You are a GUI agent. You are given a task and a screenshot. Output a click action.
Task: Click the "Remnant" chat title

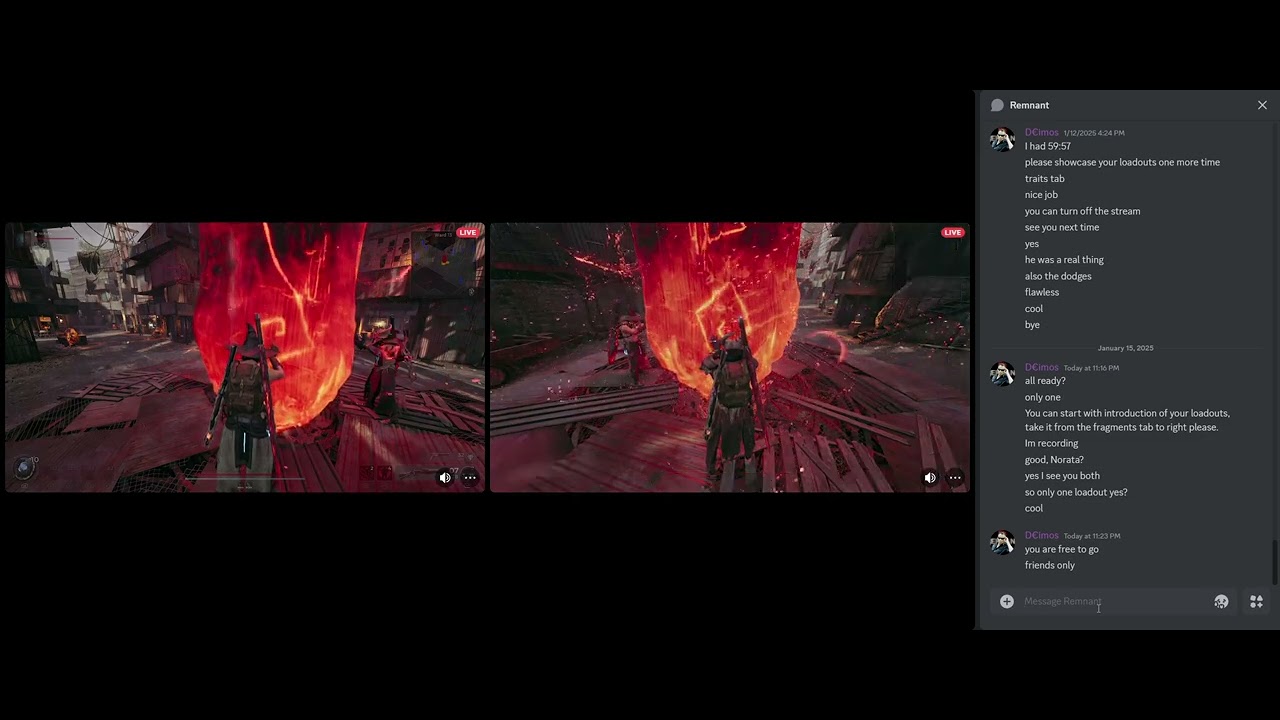1029,105
